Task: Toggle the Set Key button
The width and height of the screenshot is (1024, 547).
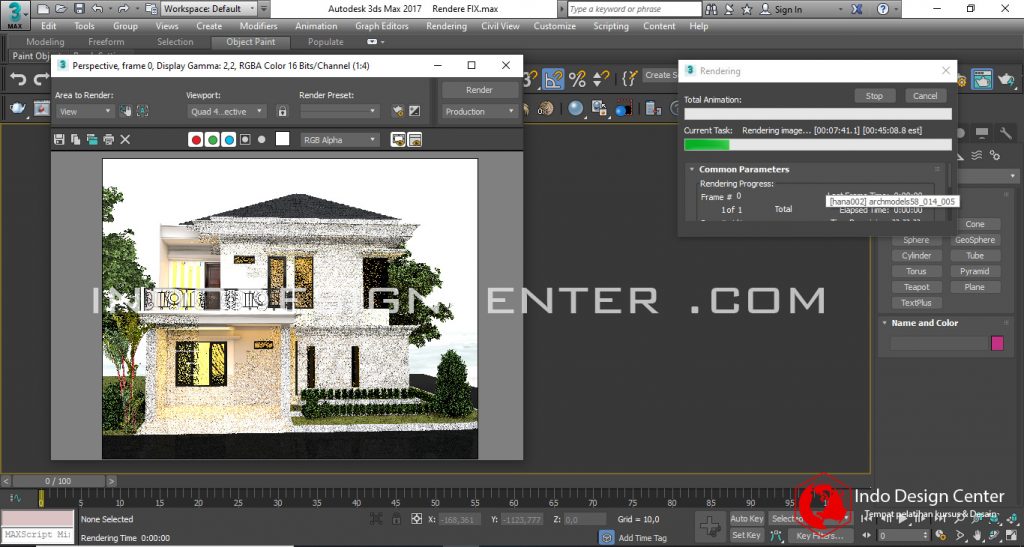Action: (746, 535)
